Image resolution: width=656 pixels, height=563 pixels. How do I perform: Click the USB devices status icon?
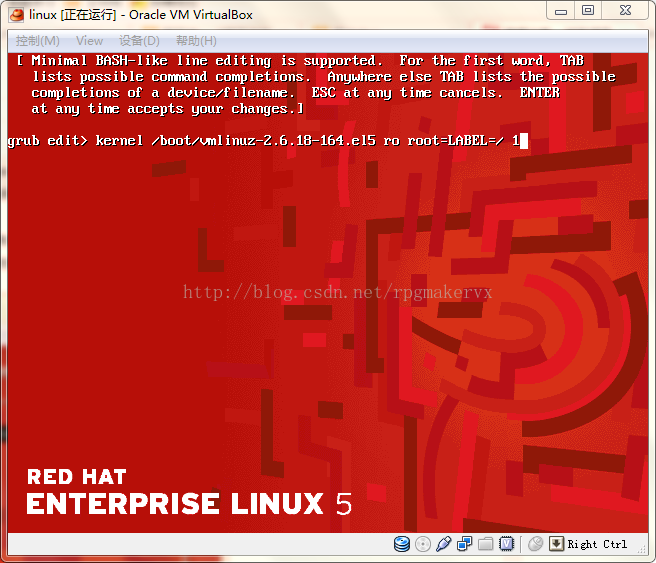point(443,544)
